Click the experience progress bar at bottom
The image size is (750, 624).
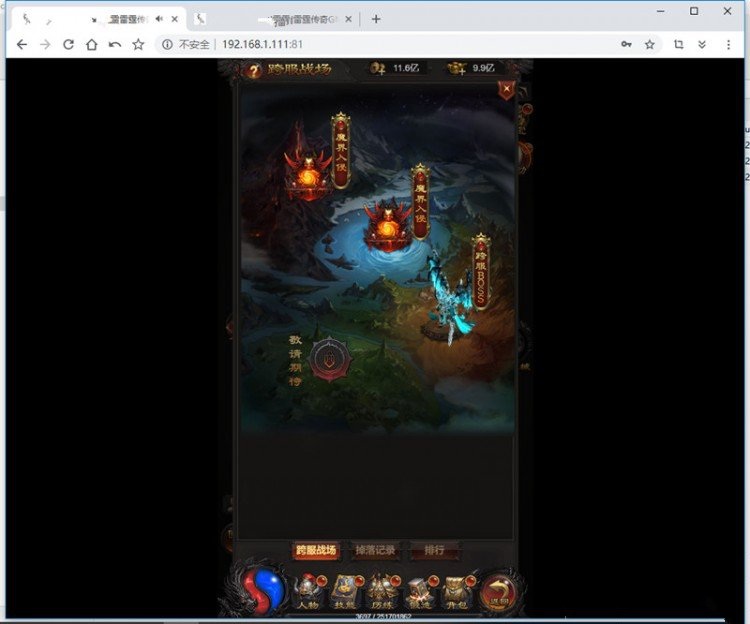tap(383, 616)
